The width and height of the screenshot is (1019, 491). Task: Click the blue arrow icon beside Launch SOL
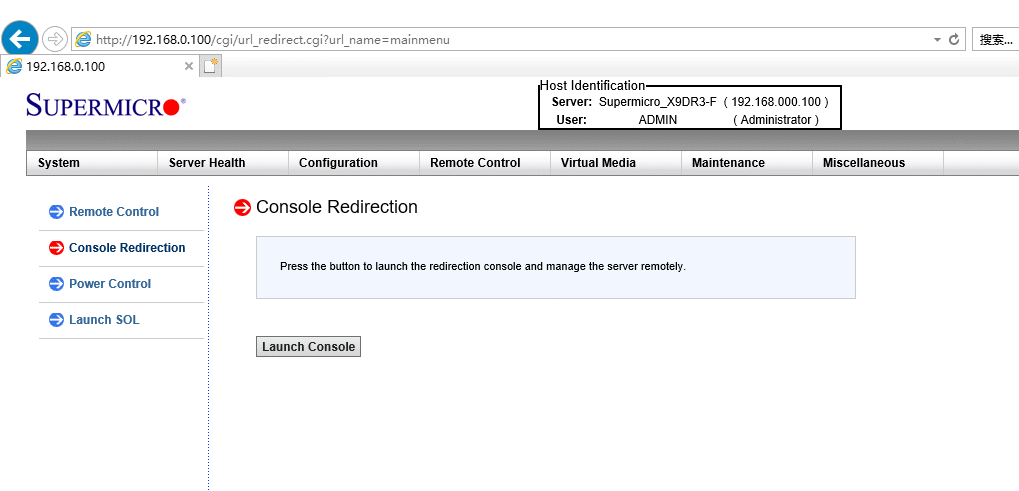coord(57,320)
